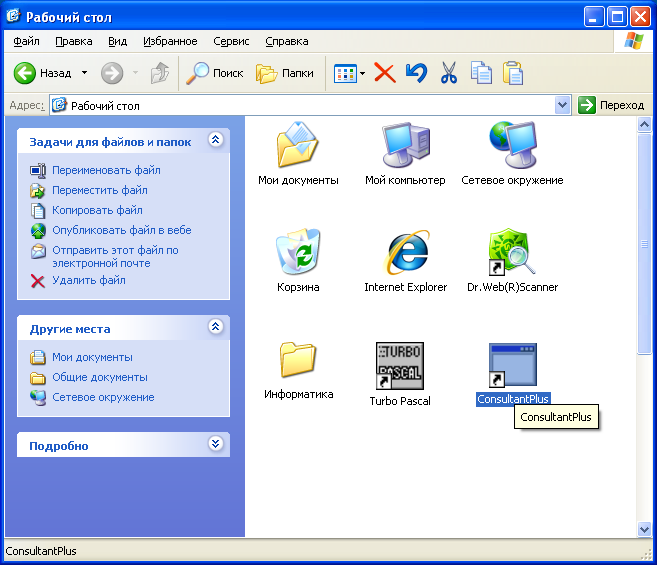Click the Copy toolbar icon
Image resolution: width=657 pixels, height=565 pixels.
coord(481,73)
